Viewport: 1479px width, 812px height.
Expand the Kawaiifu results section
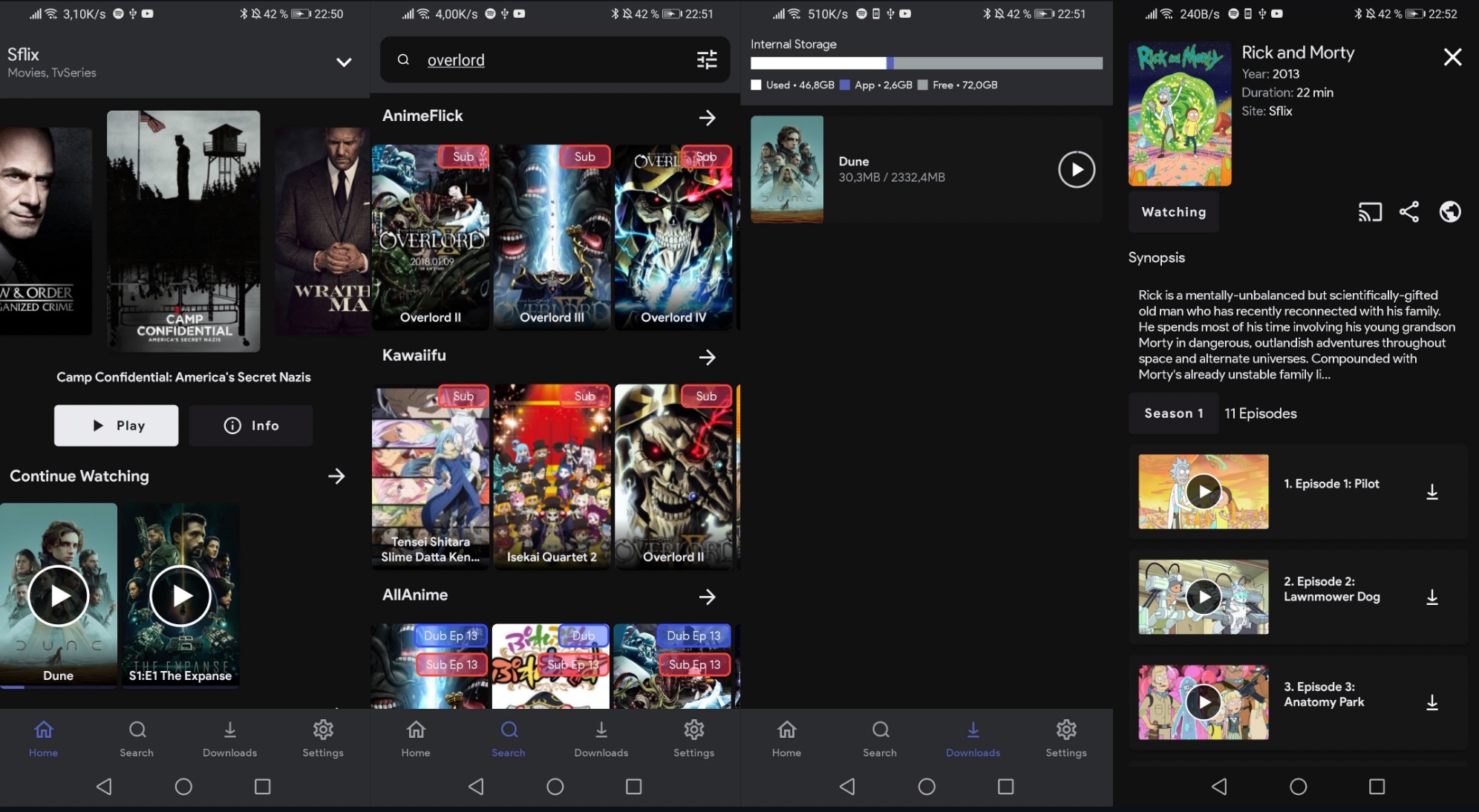[x=707, y=357]
